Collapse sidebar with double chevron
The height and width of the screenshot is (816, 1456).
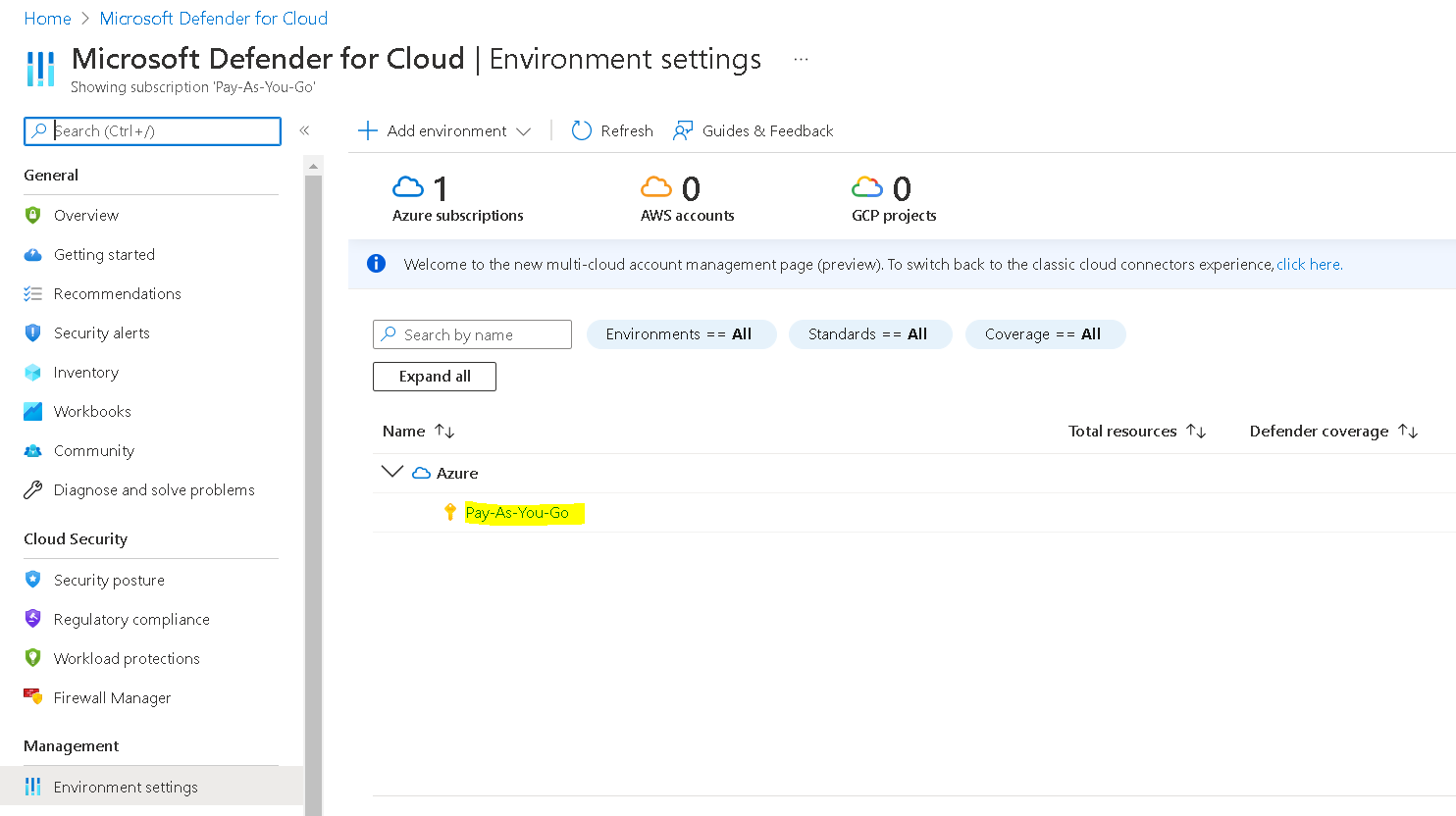tap(304, 130)
